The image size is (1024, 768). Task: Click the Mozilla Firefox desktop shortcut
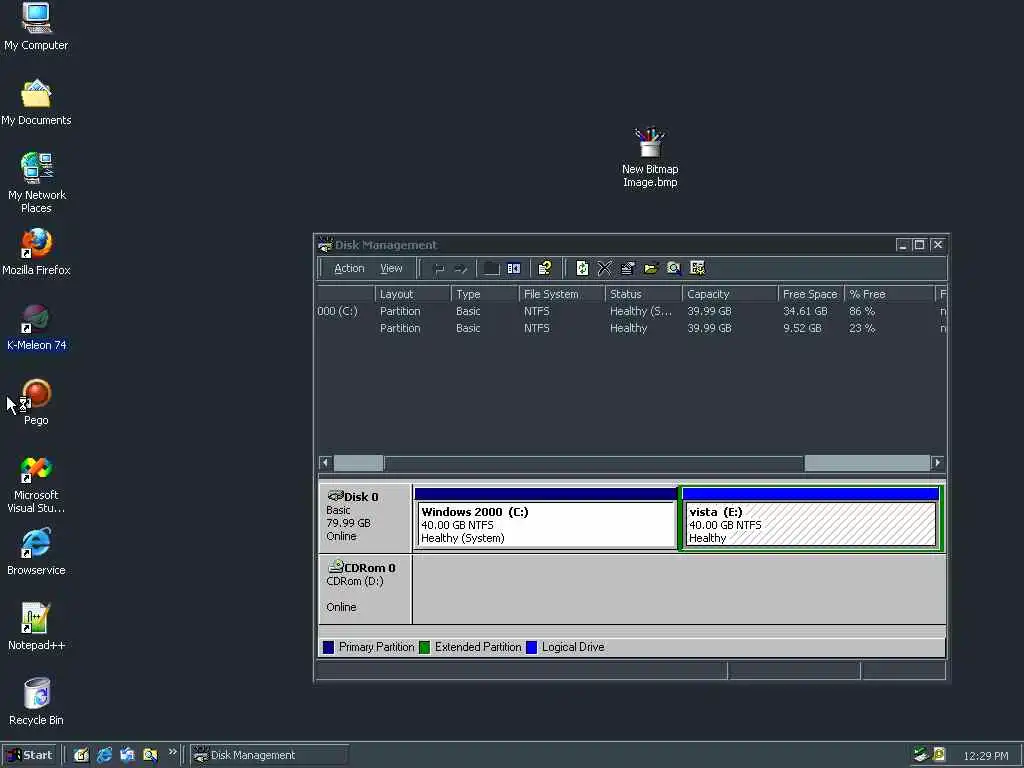(x=36, y=252)
